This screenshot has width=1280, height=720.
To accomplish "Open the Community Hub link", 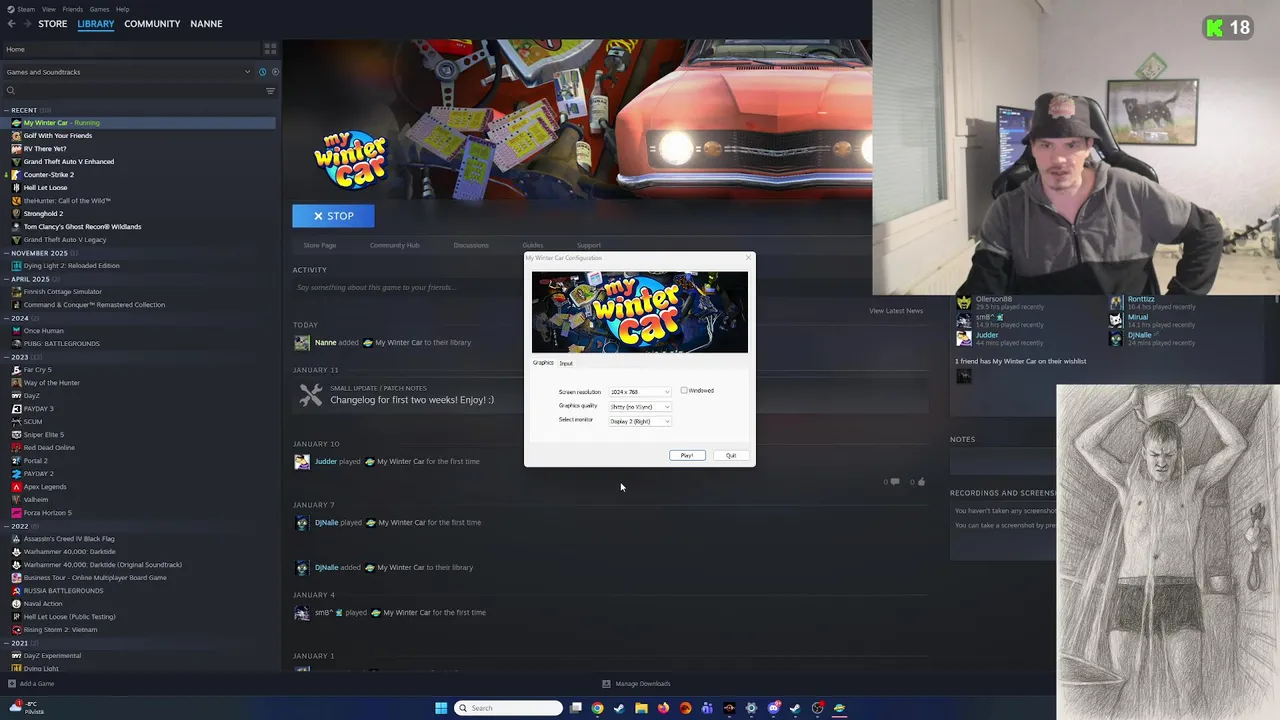I will point(394,245).
